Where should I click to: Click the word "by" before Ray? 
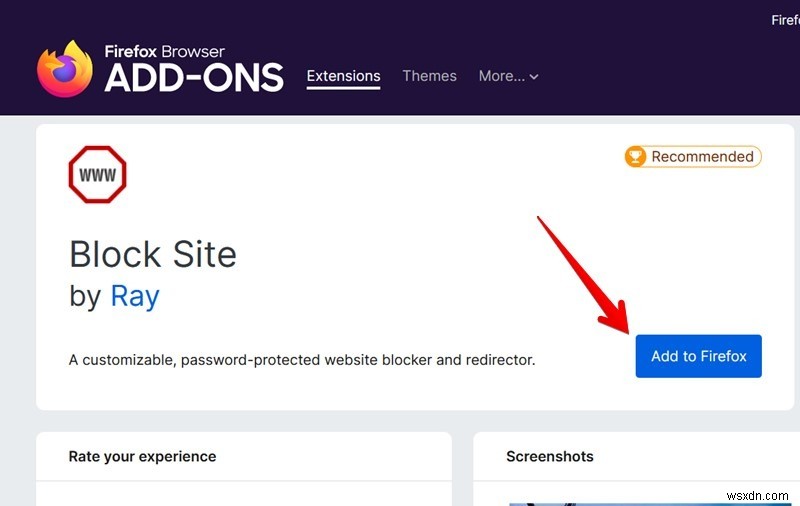point(85,296)
